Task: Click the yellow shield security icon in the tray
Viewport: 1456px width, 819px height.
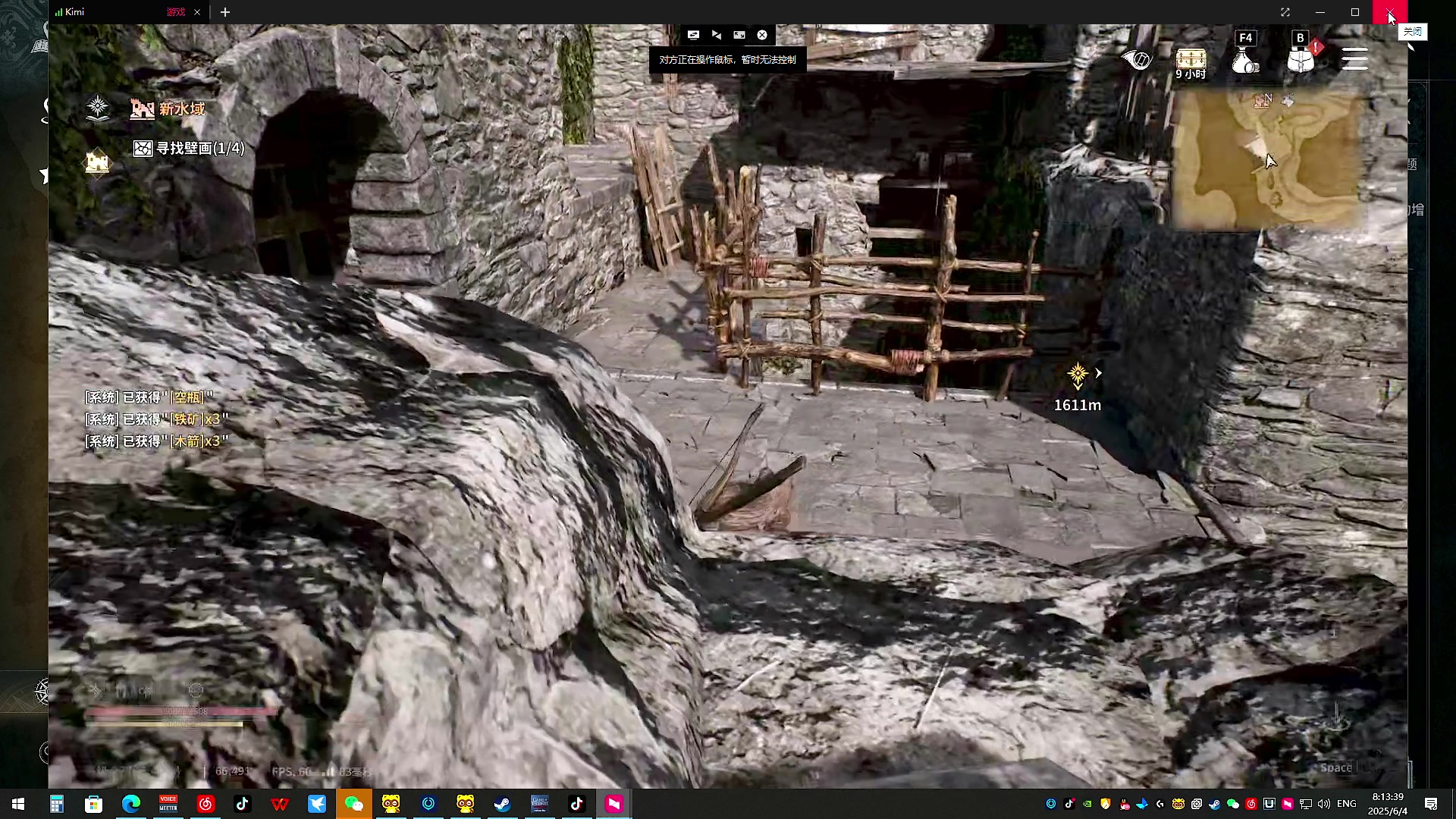Action: (1106, 804)
